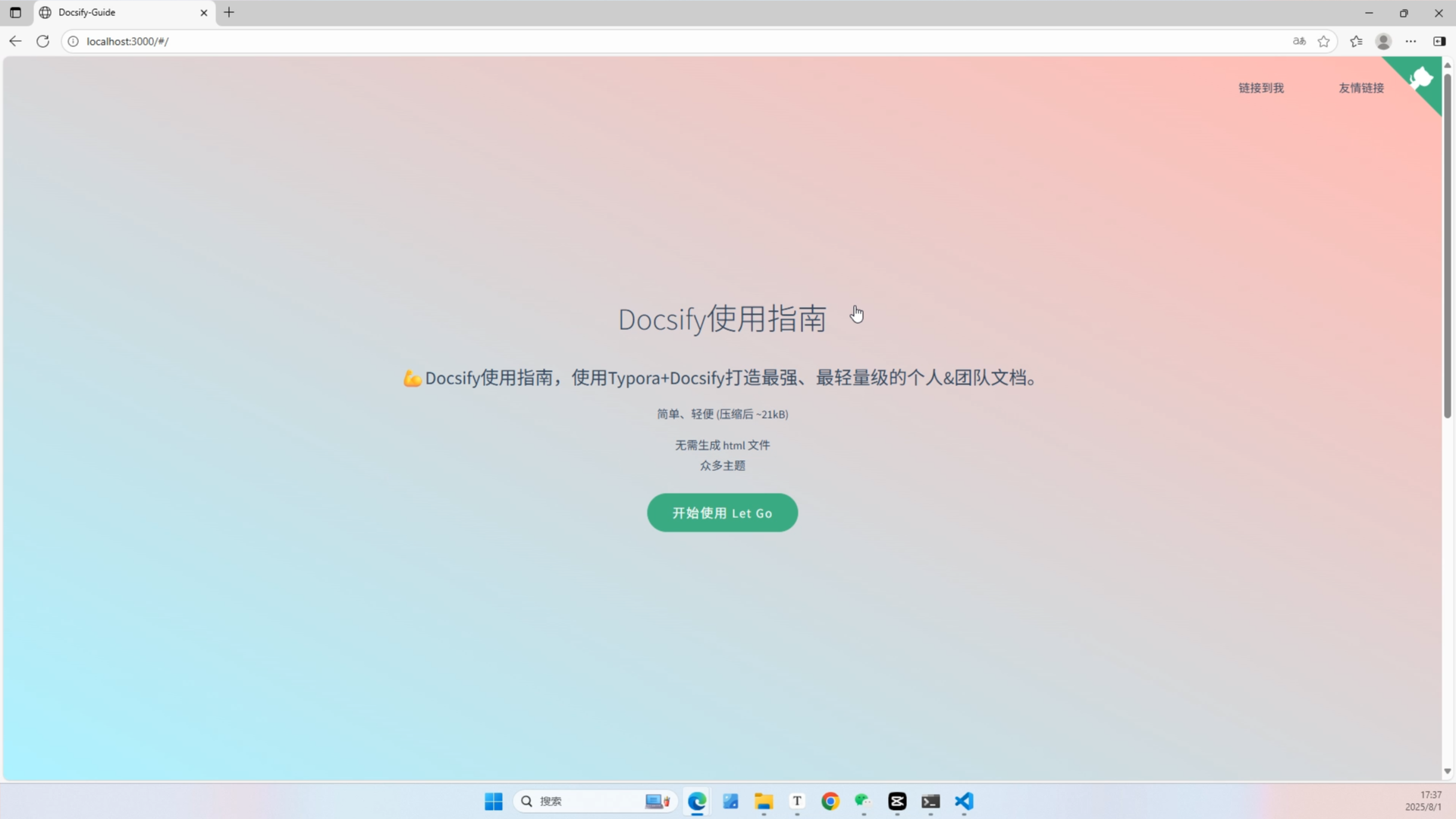Open a new browser tab

click(x=230, y=12)
